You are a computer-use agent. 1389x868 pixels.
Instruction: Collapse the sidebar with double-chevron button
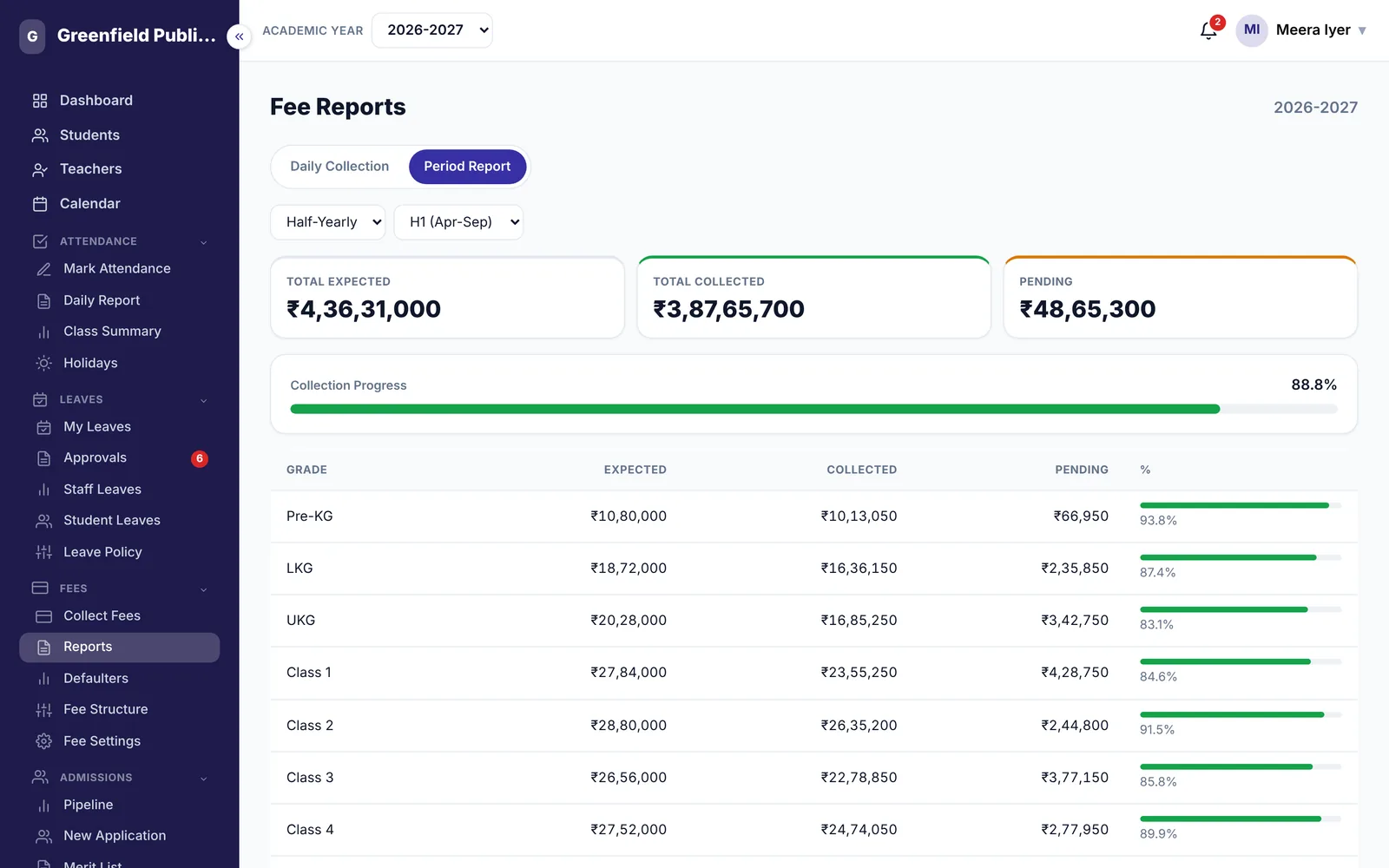239,36
